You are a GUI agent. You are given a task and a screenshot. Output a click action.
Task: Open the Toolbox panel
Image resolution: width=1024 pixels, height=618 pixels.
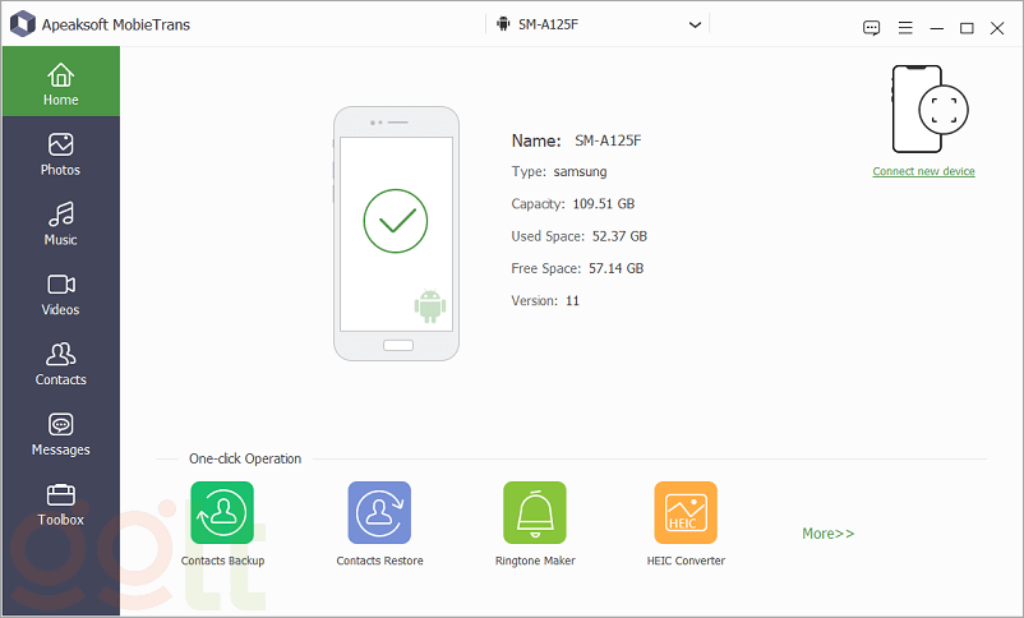click(x=60, y=505)
